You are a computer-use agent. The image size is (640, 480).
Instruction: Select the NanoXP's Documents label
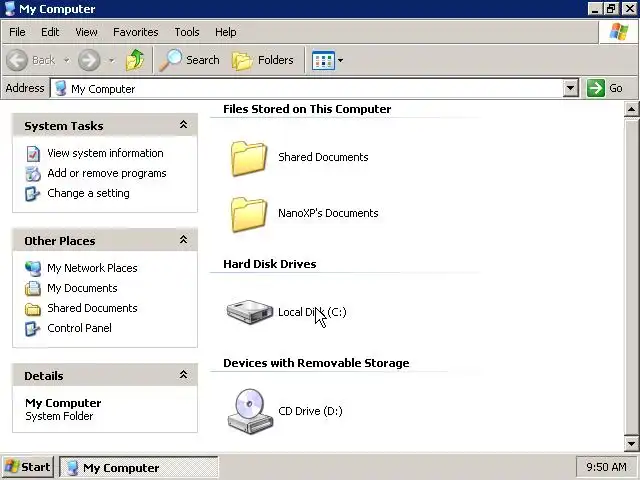click(328, 213)
